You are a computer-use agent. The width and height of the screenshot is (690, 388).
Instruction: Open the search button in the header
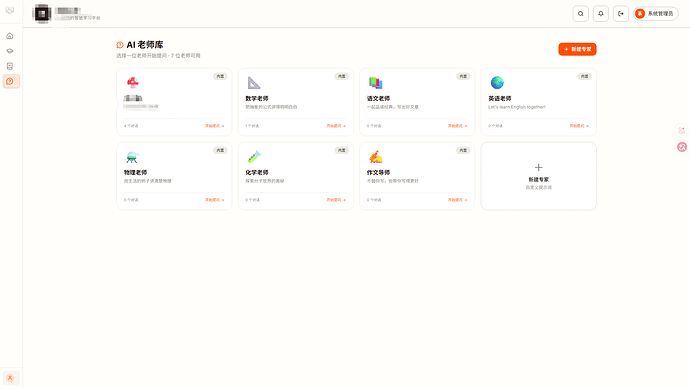580,14
